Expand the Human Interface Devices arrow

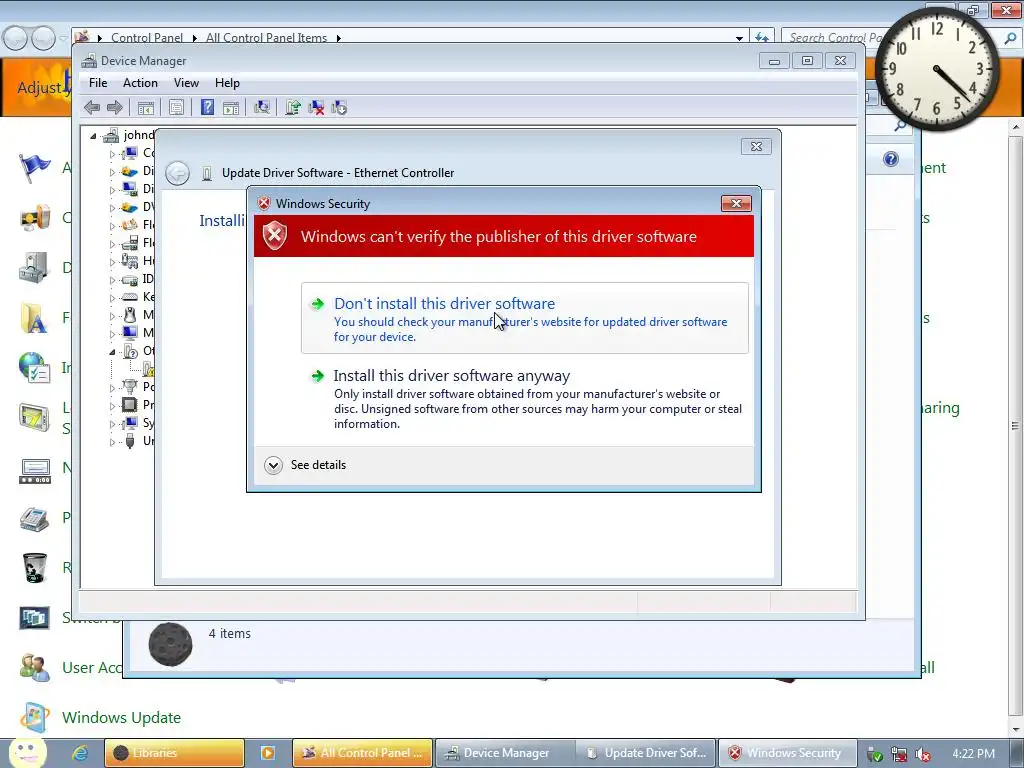112,262
